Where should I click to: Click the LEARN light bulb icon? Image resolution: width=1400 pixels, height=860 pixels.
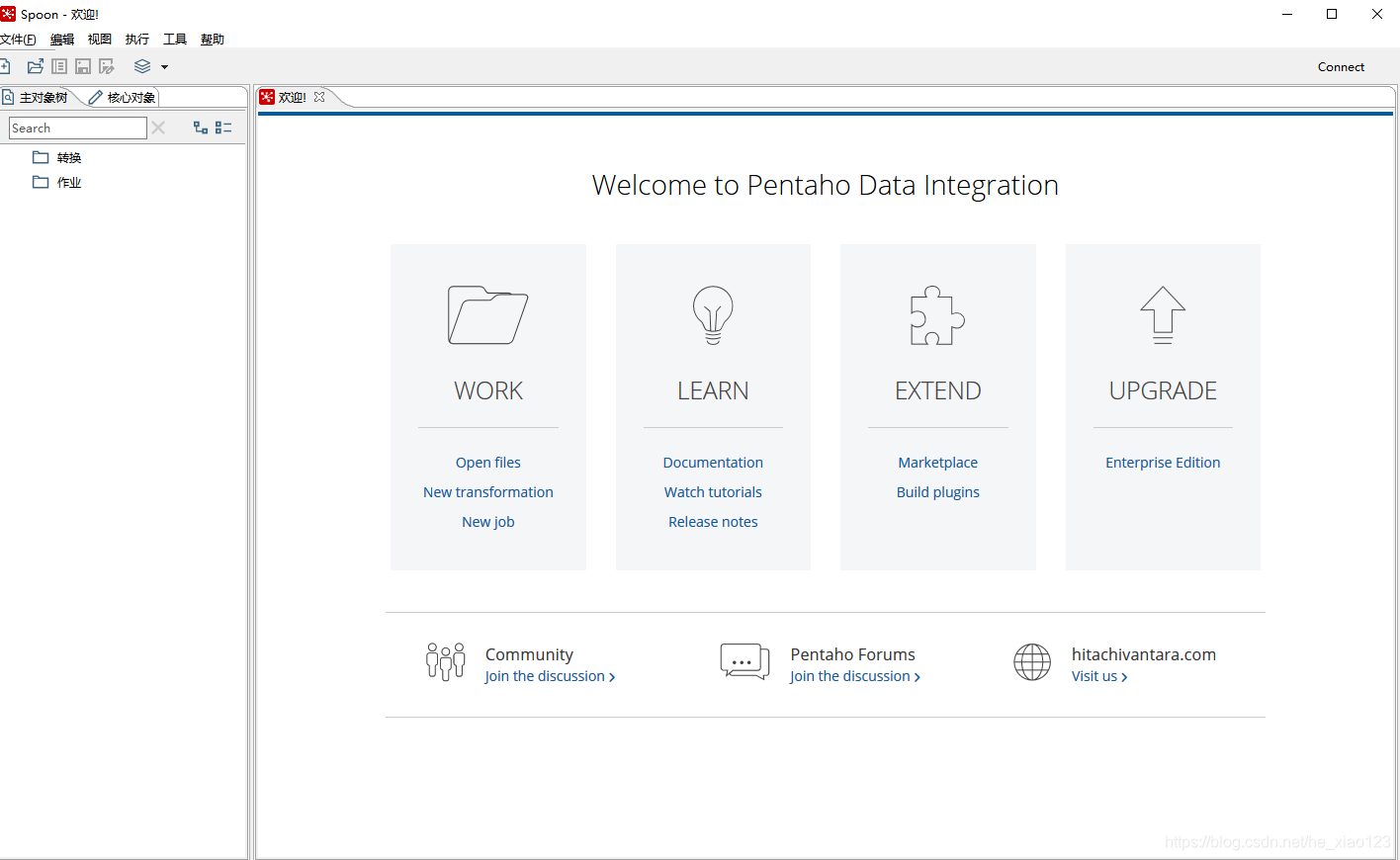(x=713, y=315)
